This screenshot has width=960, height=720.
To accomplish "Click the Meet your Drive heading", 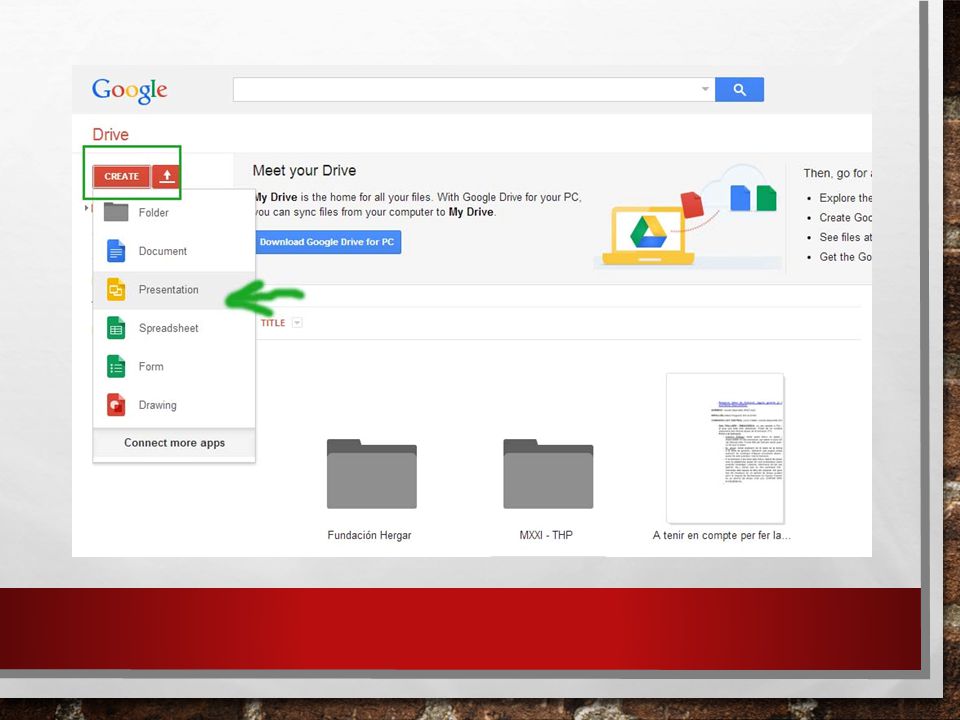I will pyautogui.click(x=304, y=171).
